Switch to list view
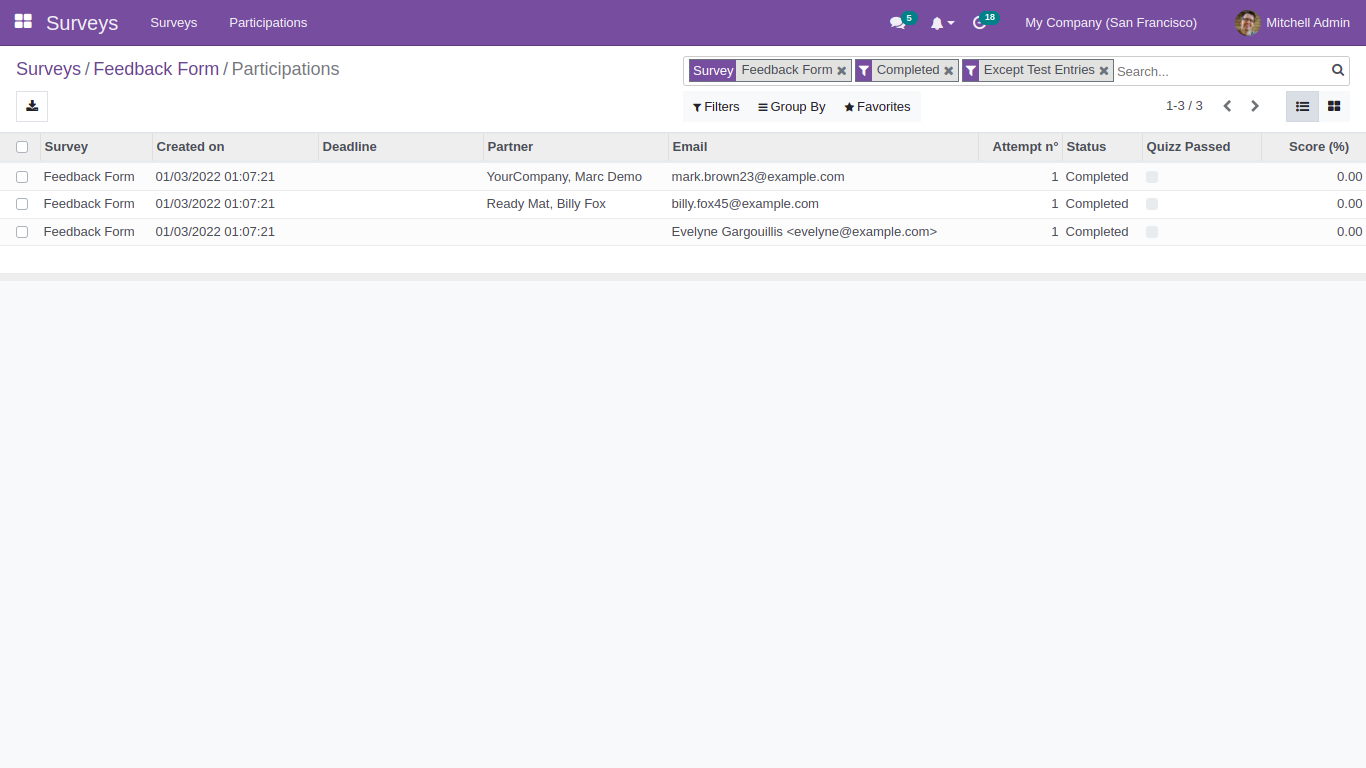 pyautogui.click(x=1302, y=105)
